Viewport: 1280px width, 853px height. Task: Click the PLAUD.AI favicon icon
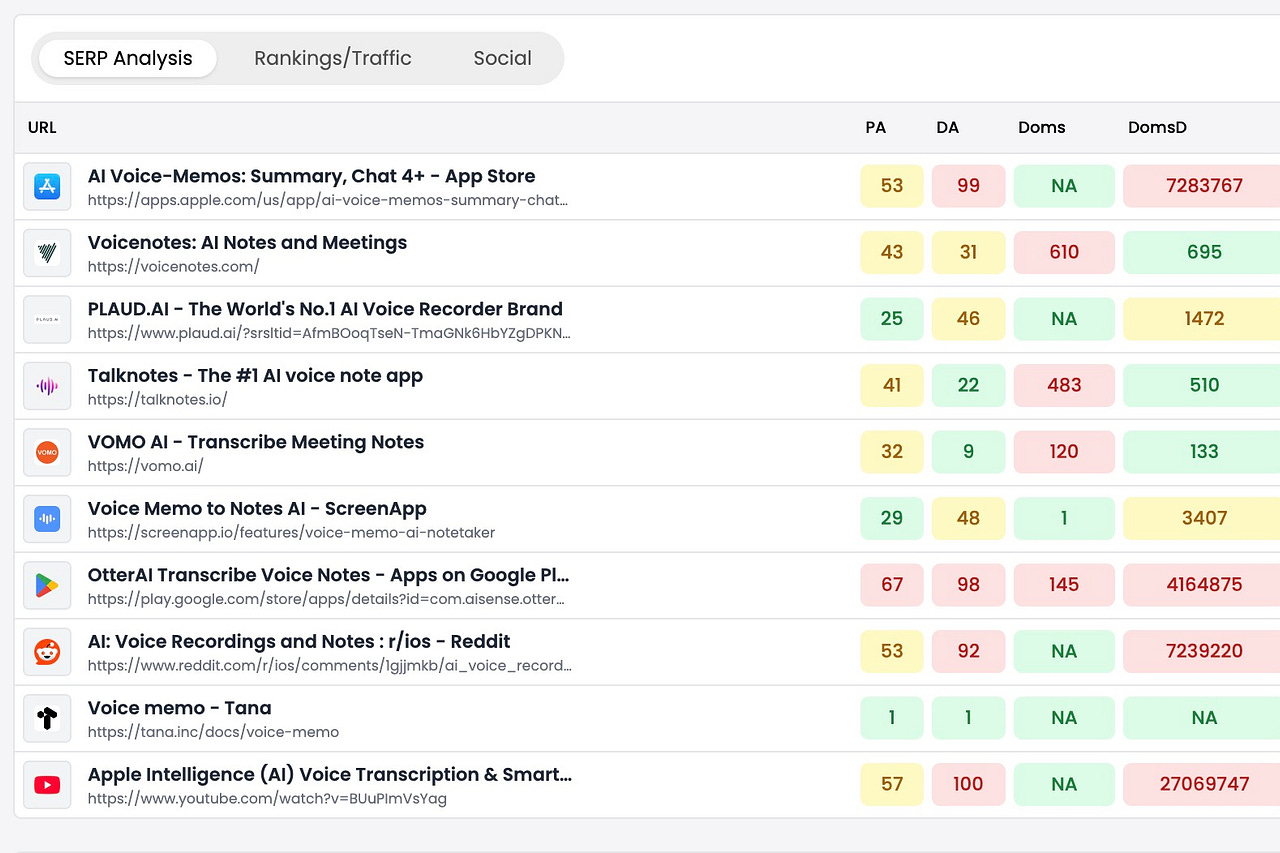click(x=47, y=319)
